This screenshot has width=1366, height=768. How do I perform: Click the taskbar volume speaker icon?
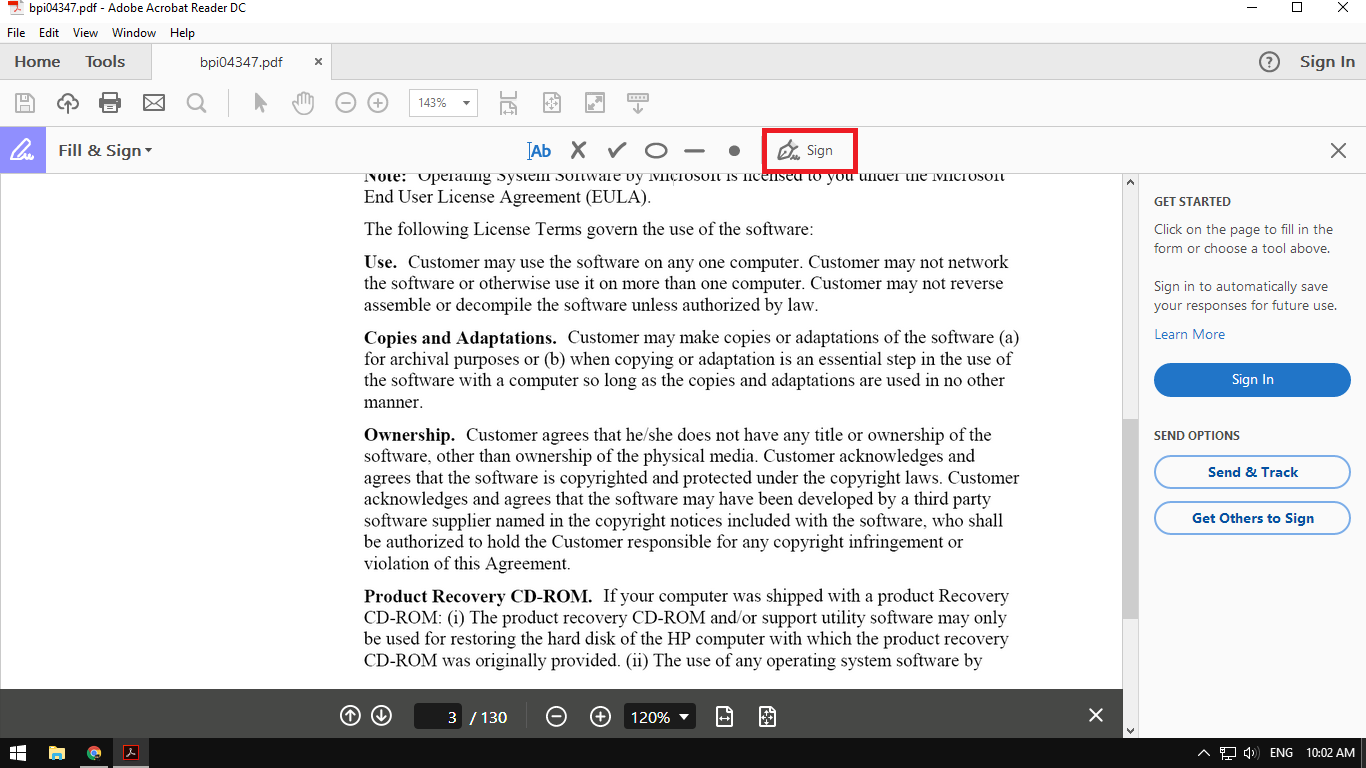coord(1251,753)
